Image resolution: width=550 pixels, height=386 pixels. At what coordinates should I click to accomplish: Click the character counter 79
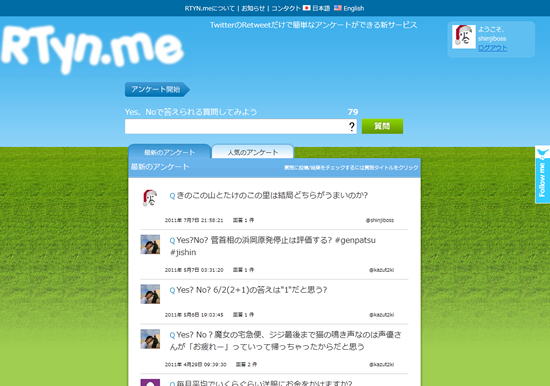pos(353,112)
